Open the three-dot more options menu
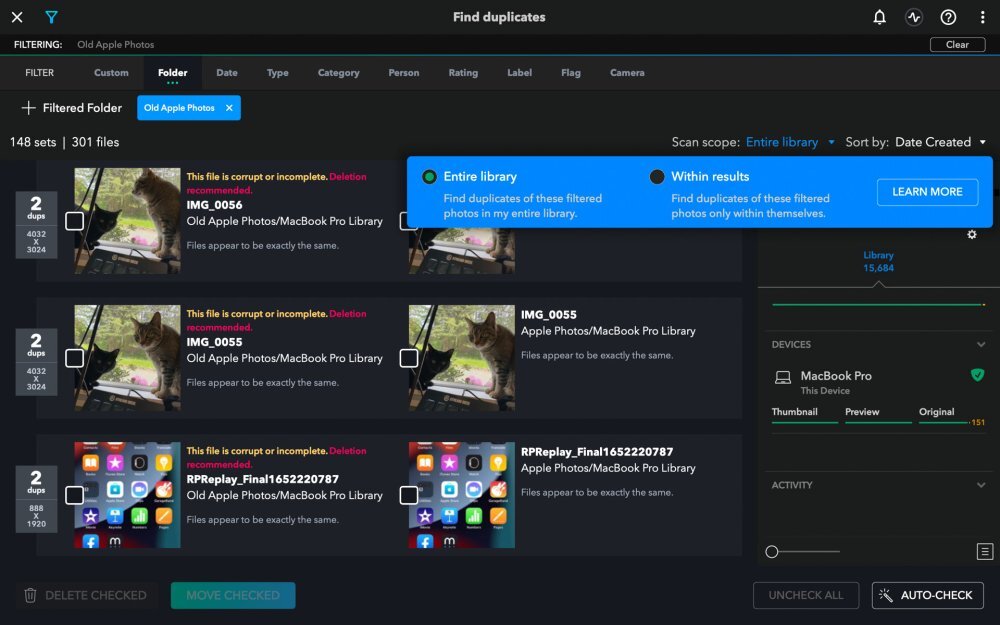This screenshot has height=625, width=1000. [x=983, y=17]
